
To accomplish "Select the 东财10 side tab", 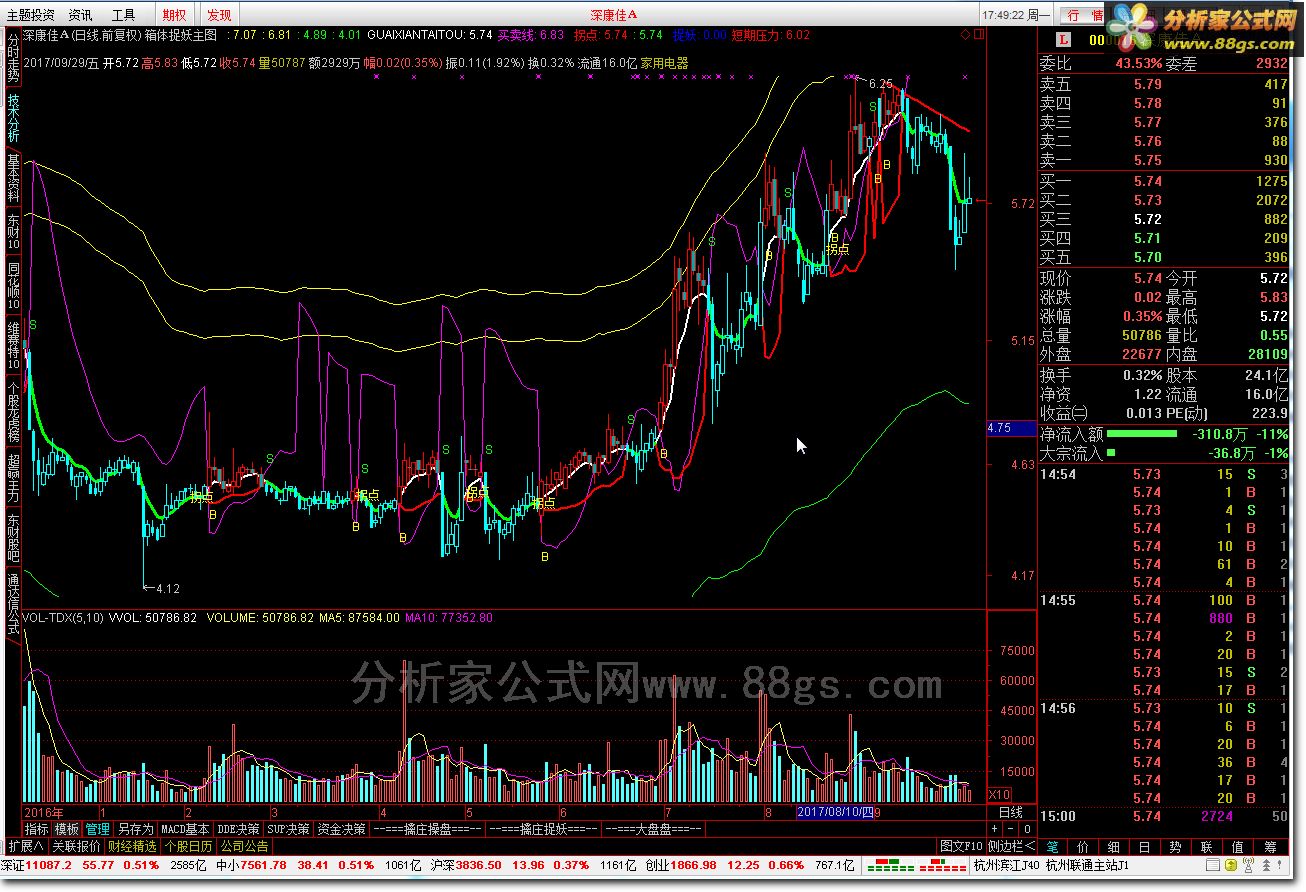I will 13,231.
